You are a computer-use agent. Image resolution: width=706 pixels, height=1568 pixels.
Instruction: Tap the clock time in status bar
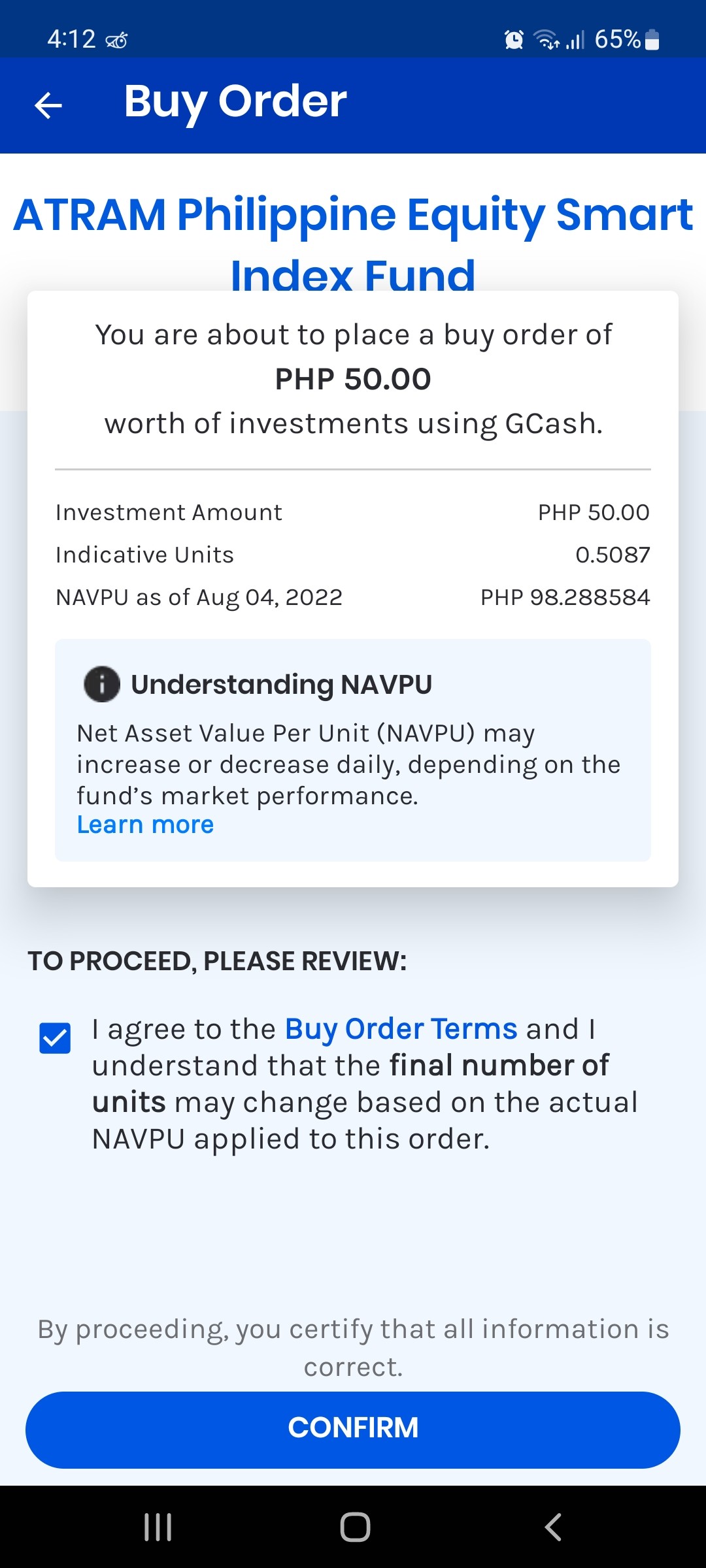71,39
